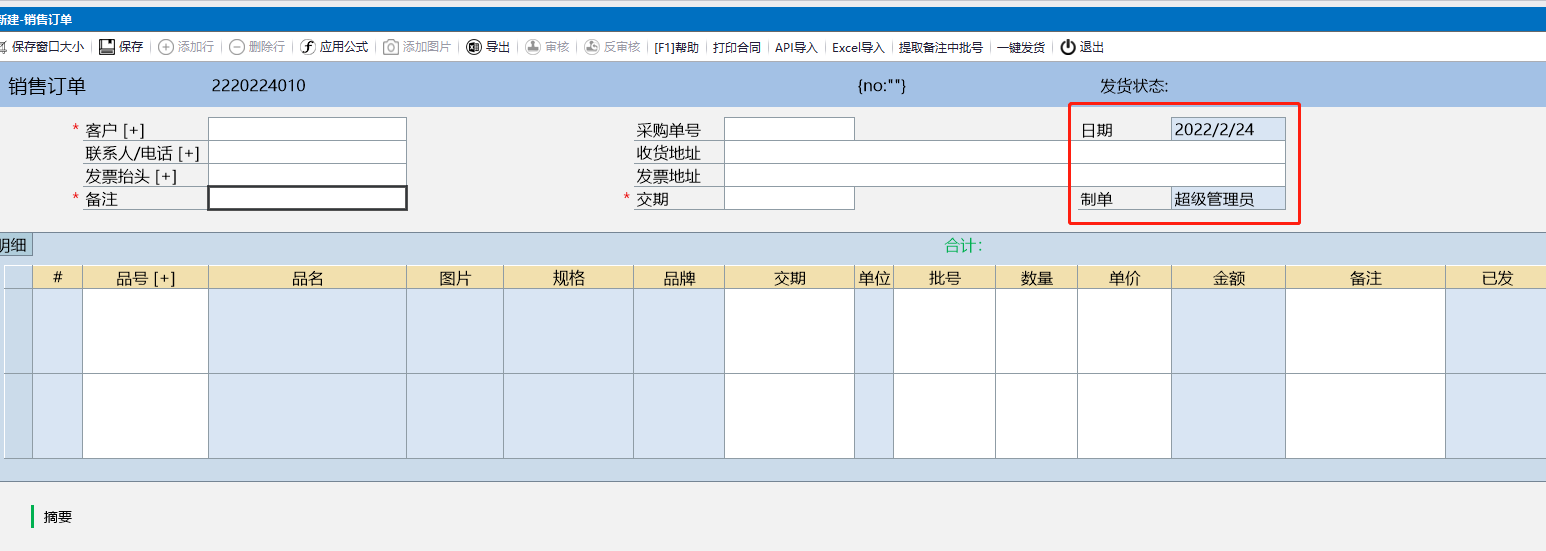Click the Excel导入 button

coord(858,47)
